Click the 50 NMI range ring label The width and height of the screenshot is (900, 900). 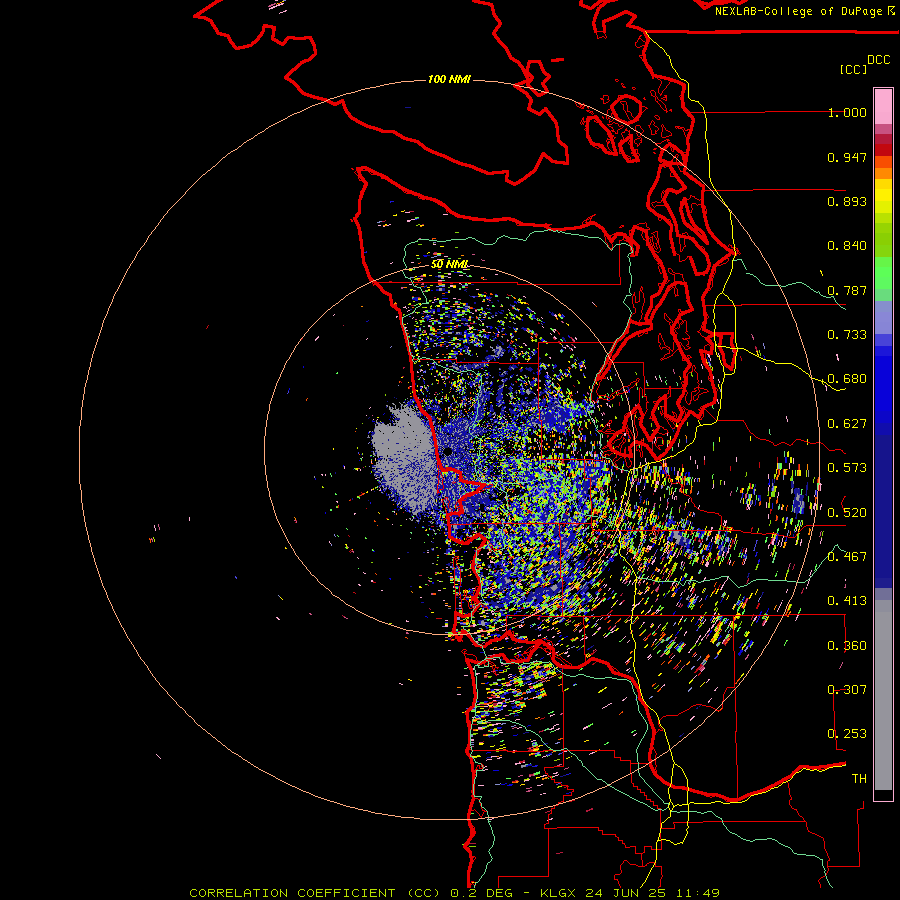pos(449,264)
